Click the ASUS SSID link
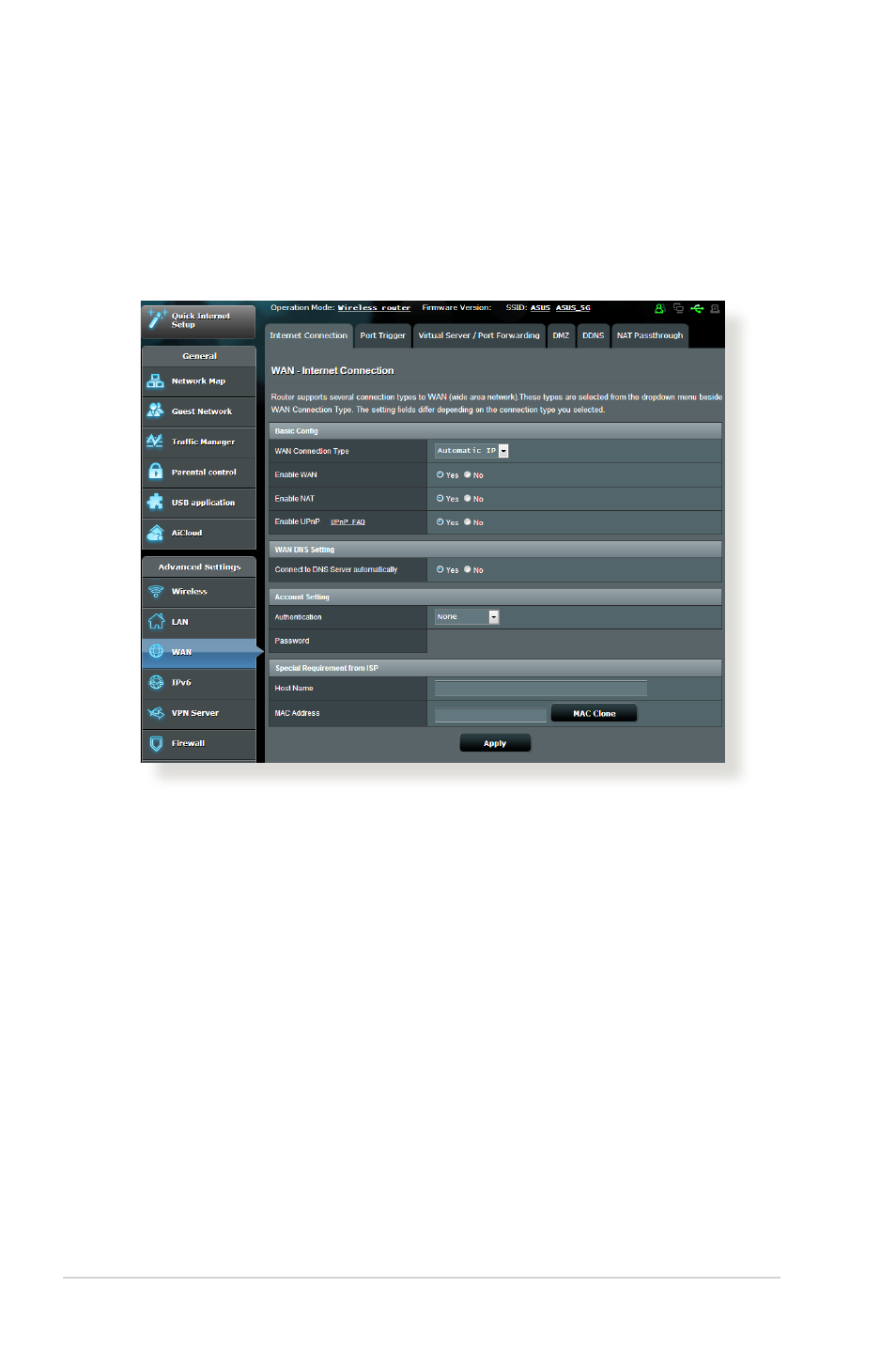The image size is (896, 1350). click(x=540, y=308)
